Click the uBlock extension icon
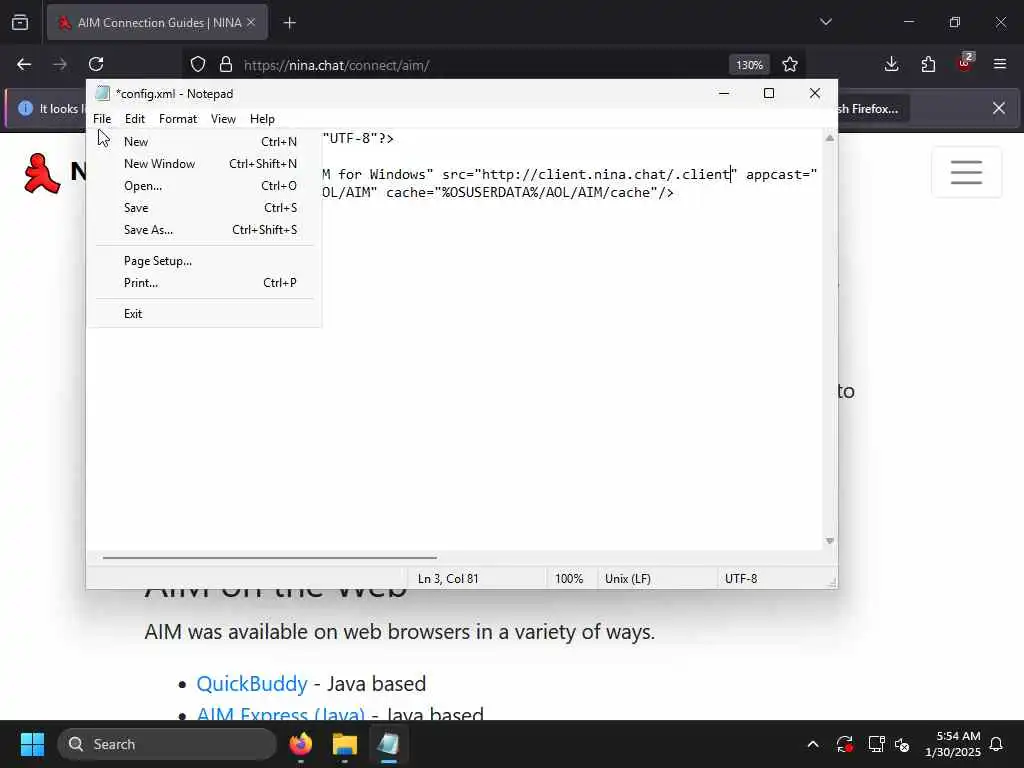This screenshot has height=768, width=1024. pyautogui.click(x=965, y=62)
